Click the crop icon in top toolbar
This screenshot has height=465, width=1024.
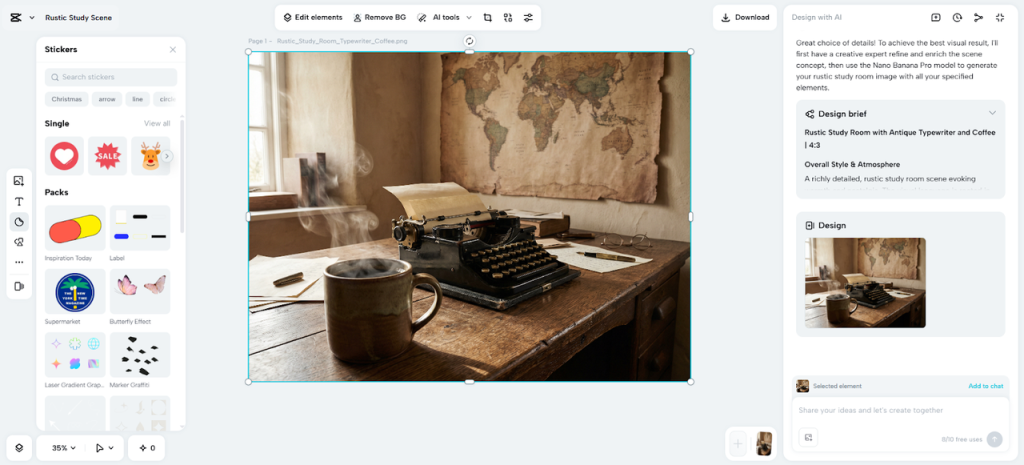487,18
